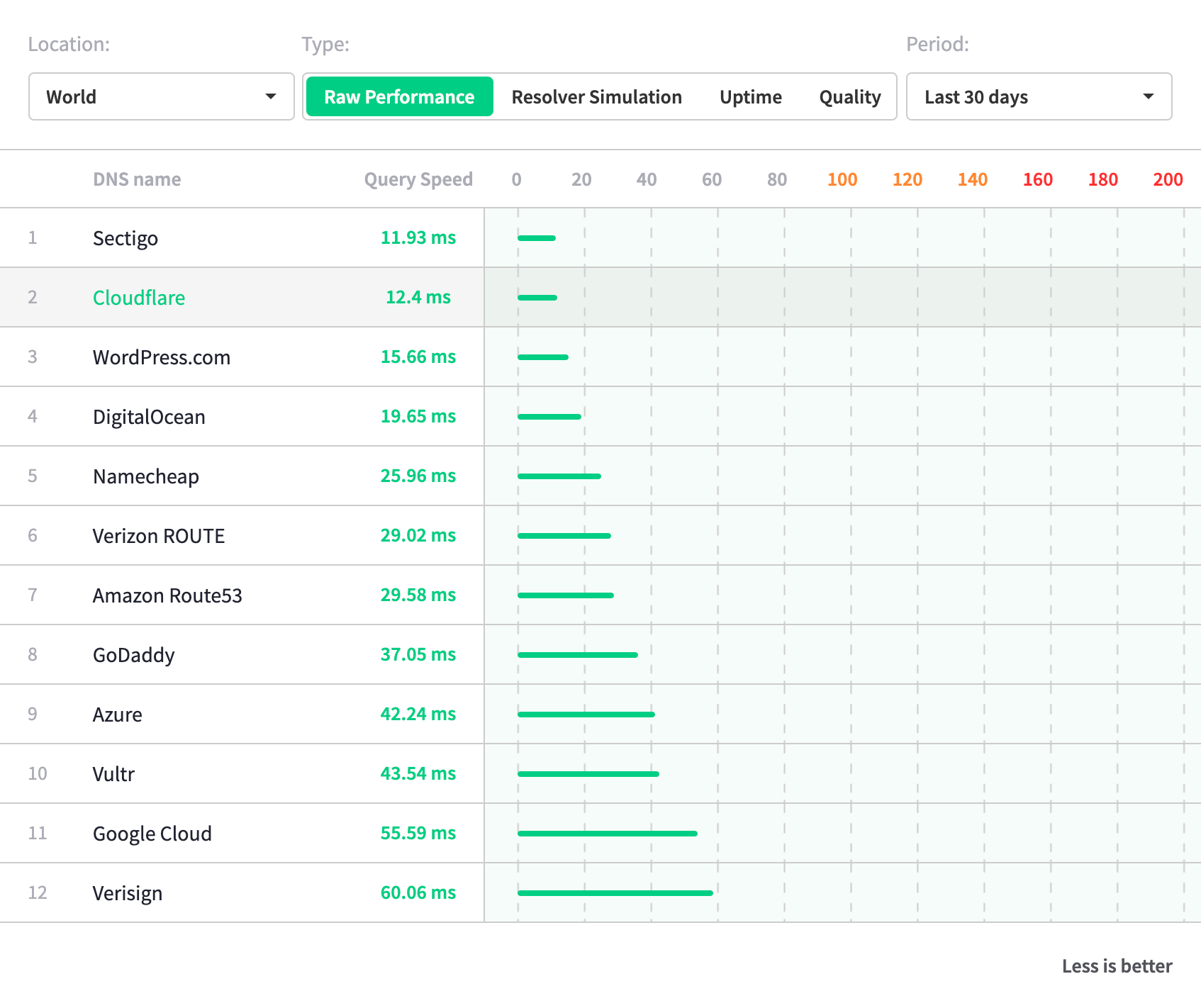
Task: Select the Verisign row name
Action: [128, 893]
